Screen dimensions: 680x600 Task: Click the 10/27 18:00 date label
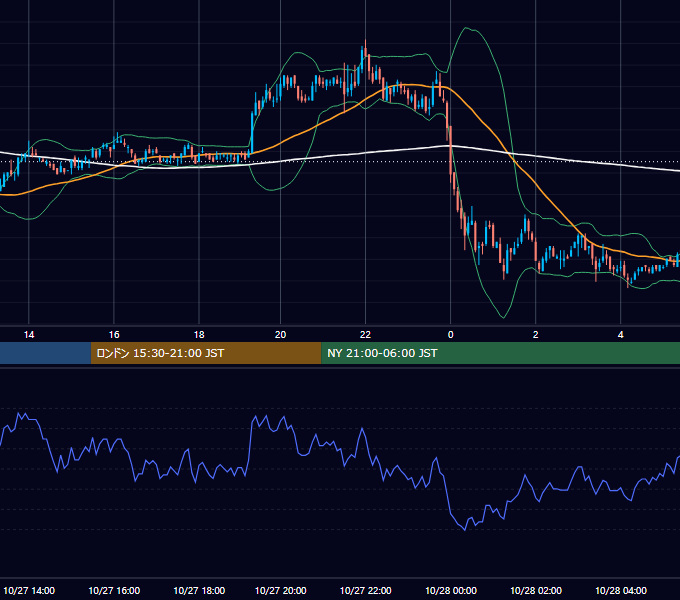click(199, 590)
